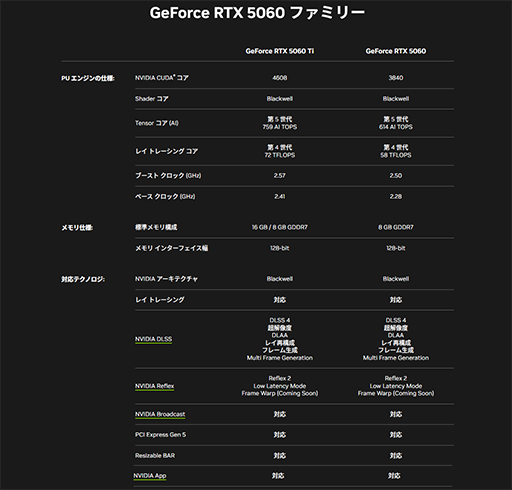Viewport: 512px width, 490px height.
Task: Click the 16 GB / 8 GB GDDR7 value
Action: [280, 227]
